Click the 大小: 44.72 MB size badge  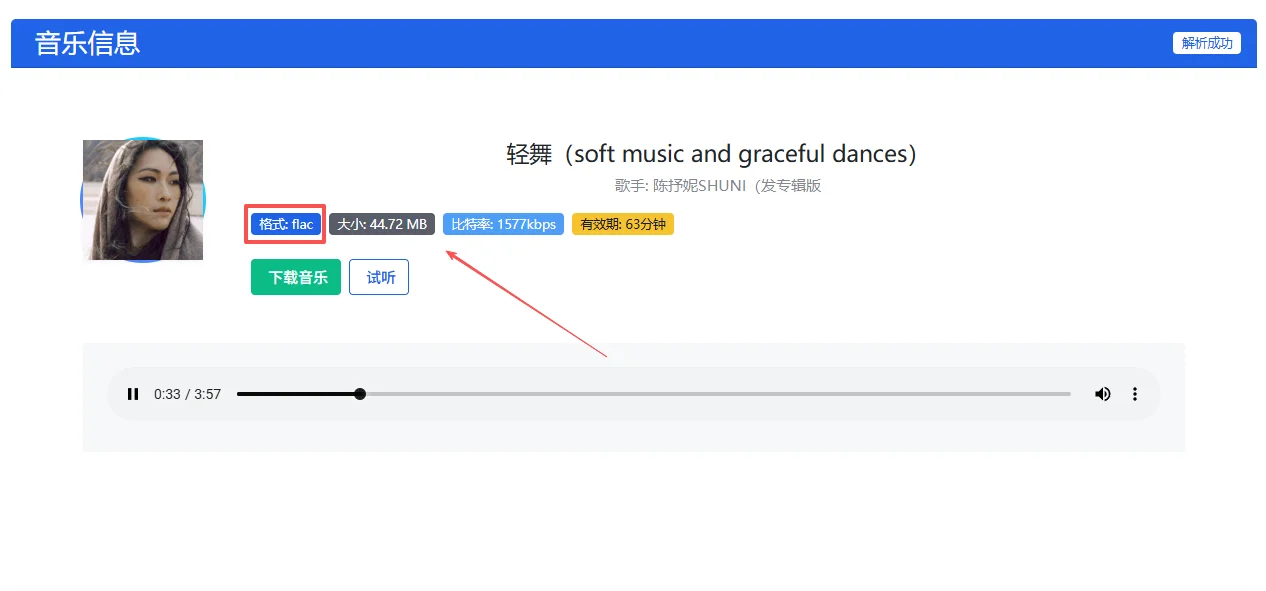pos(382,224)
